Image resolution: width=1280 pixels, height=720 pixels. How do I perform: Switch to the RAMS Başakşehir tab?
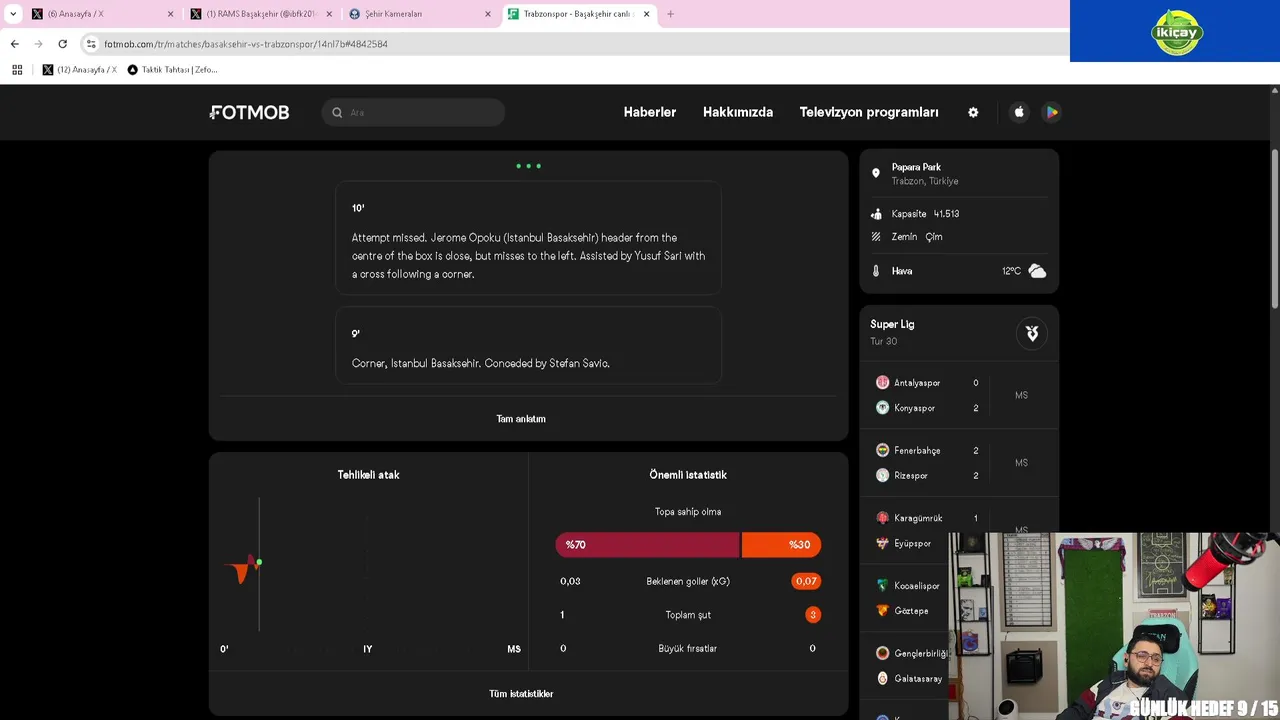[261, 14]
